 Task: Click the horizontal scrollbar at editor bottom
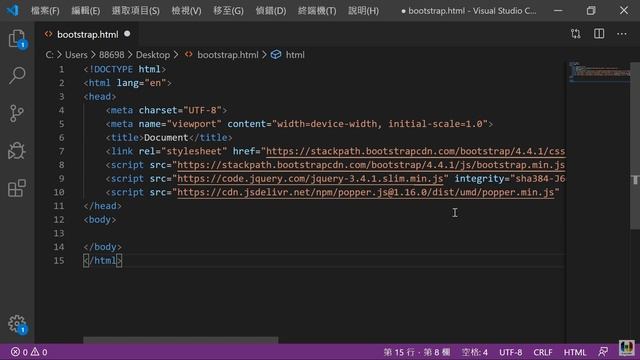tap(180, 340)
